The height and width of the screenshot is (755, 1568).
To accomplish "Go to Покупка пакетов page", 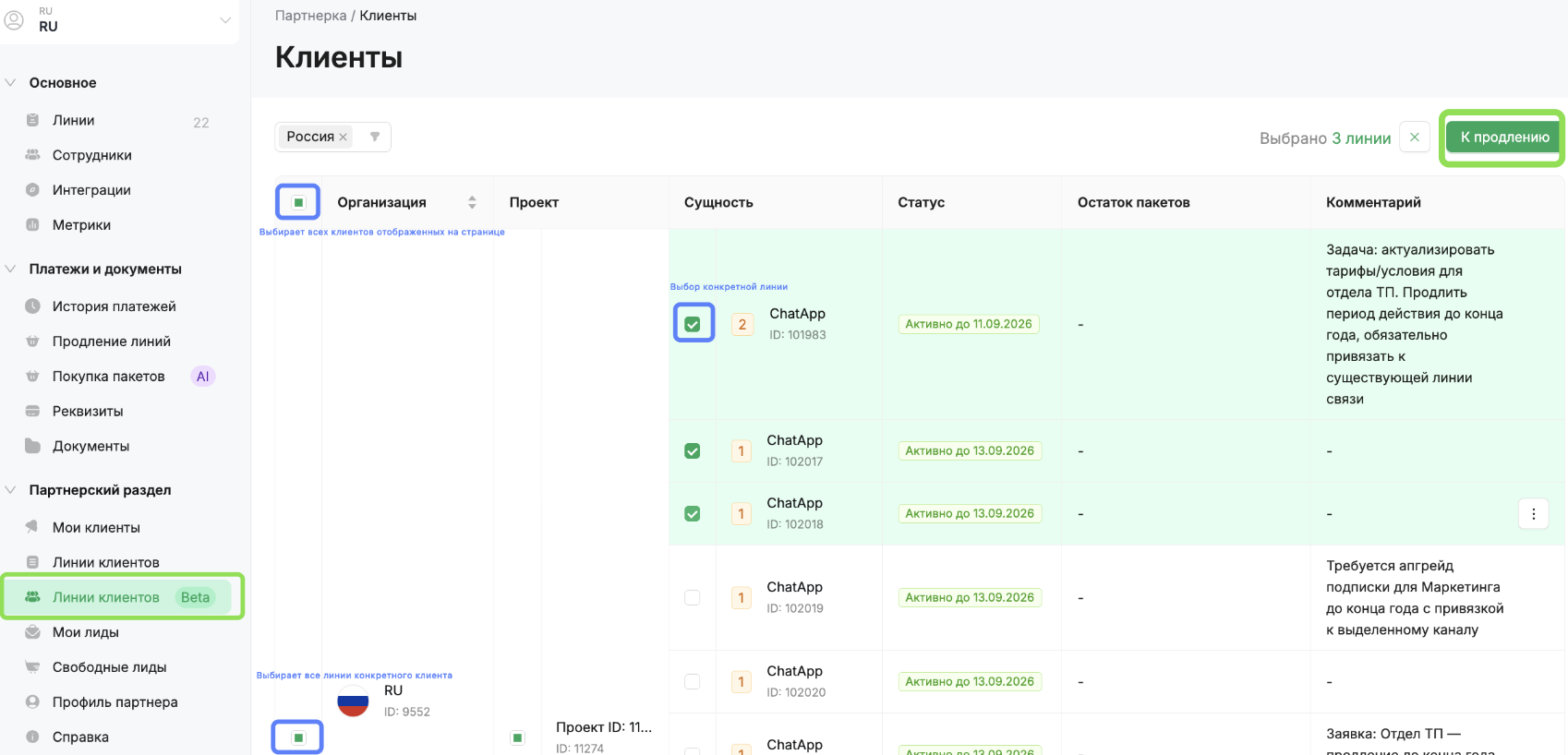I will coord(108,377).
